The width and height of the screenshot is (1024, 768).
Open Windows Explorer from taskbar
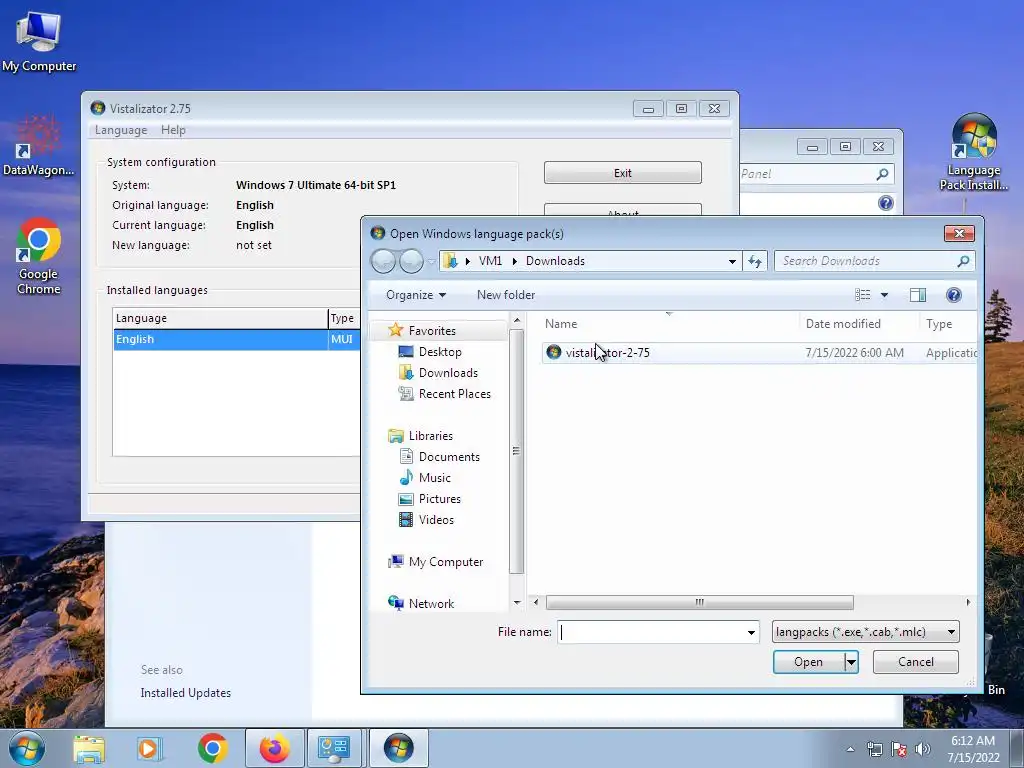pyautogui.click(x=89, y=748)
